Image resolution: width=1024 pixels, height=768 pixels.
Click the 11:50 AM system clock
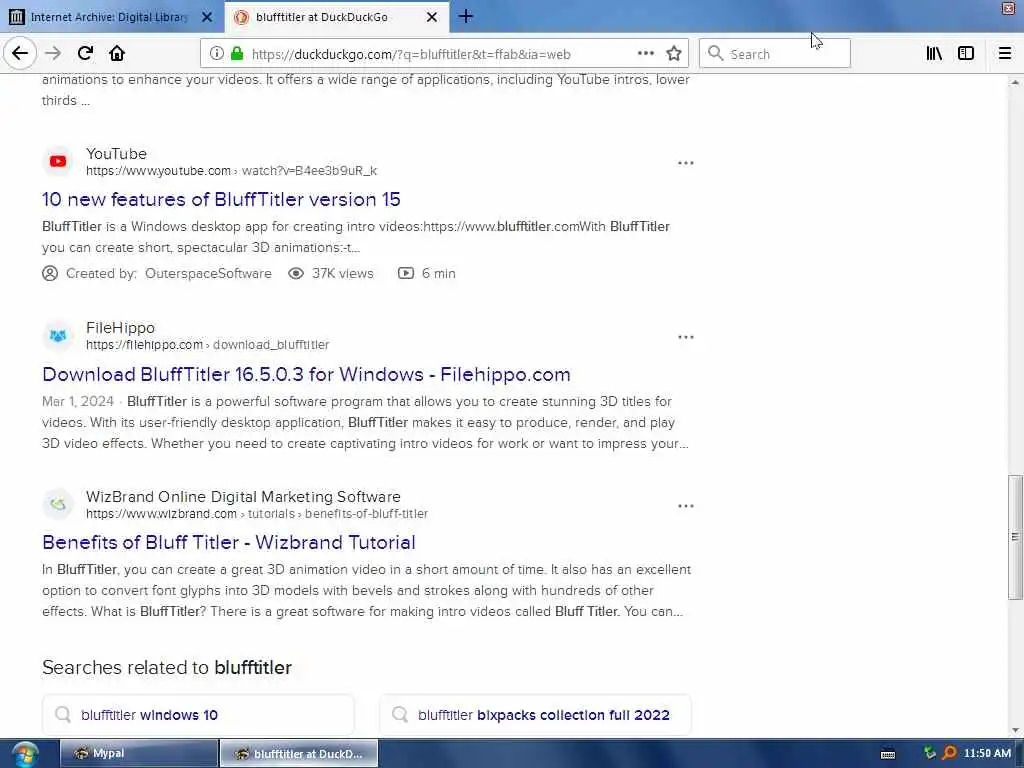[x=987, y=753]
